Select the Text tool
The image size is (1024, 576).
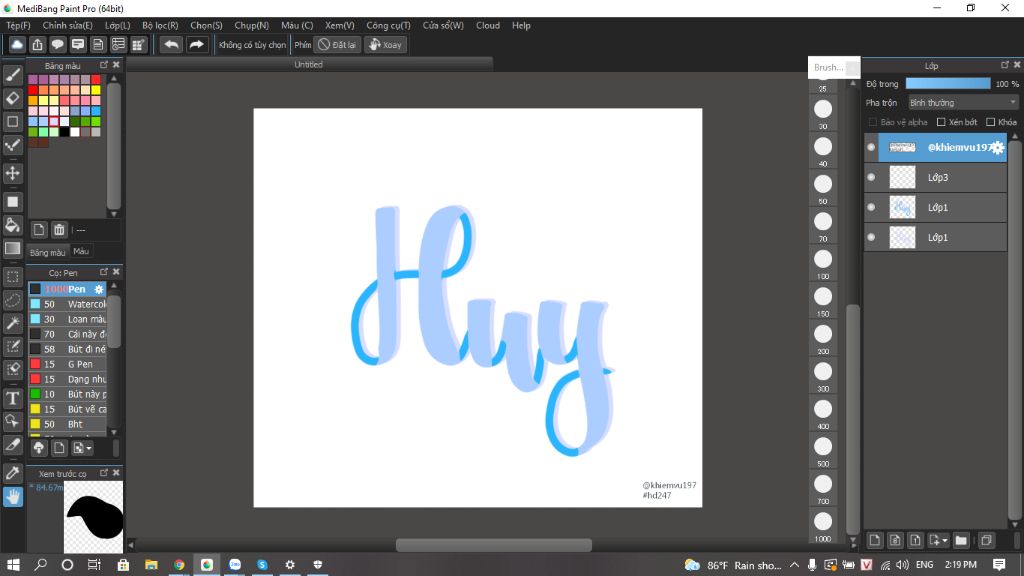click(x=12, y=398)
